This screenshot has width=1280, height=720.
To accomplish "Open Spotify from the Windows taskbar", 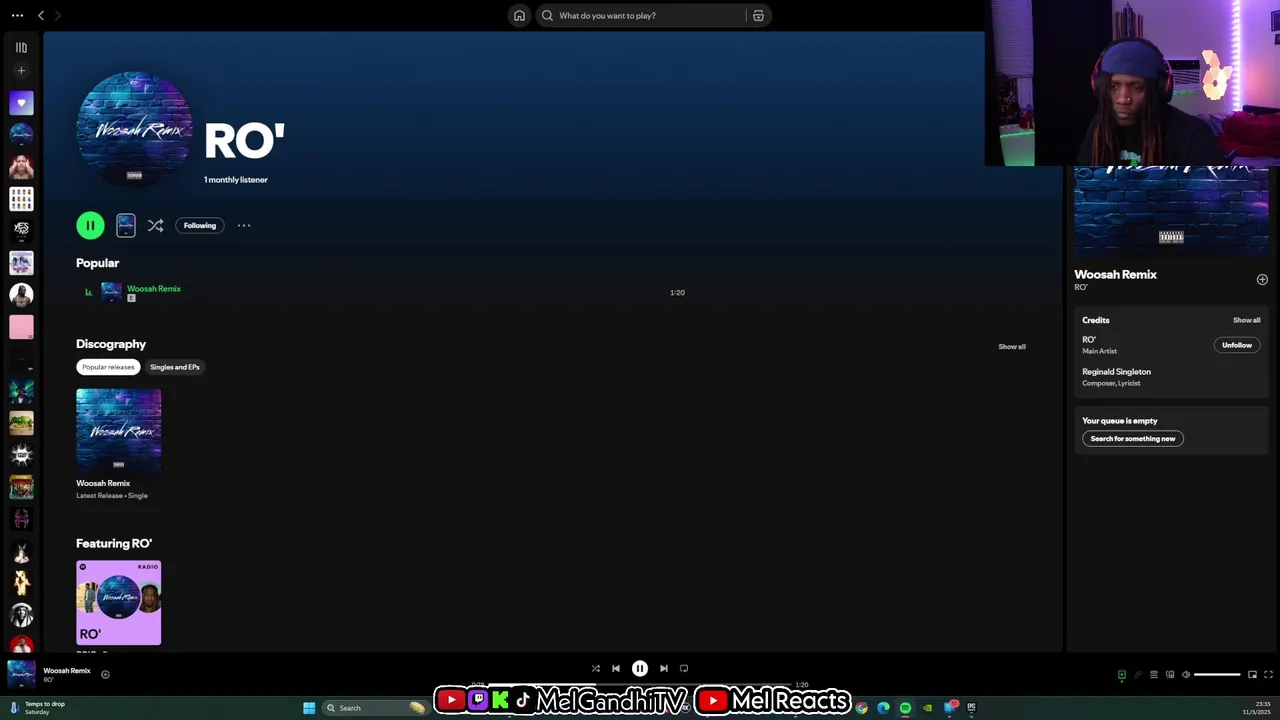I will [x=905, y=708].
